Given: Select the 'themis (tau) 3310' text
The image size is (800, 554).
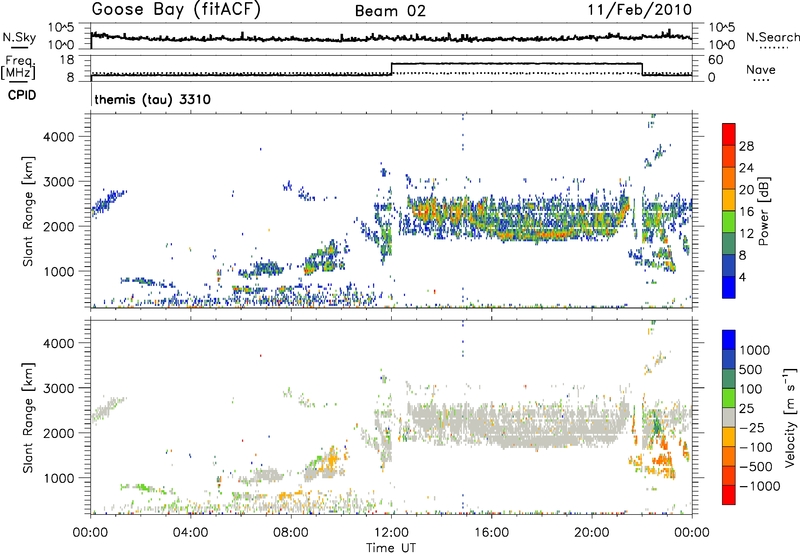Looking at the screenshot, I should tap(153, 99).
